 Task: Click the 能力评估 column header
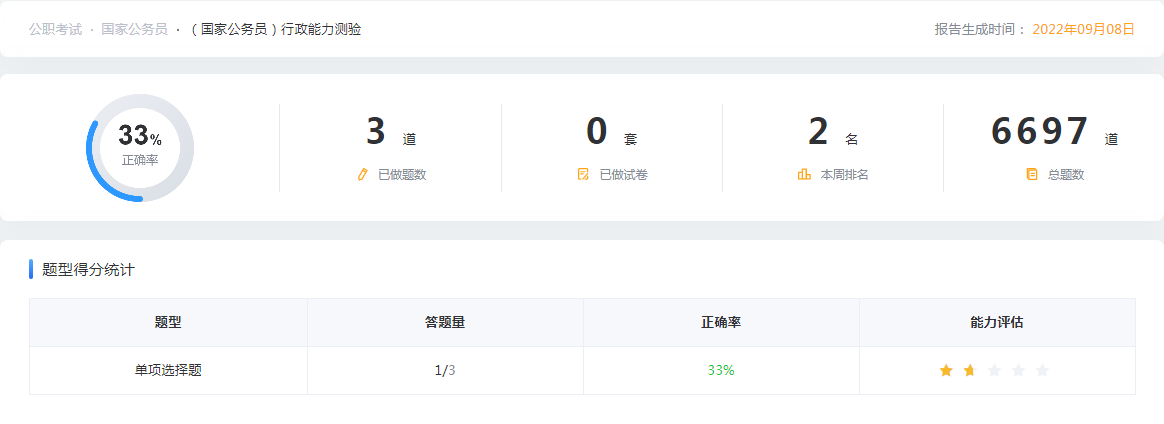pos(997,323)
